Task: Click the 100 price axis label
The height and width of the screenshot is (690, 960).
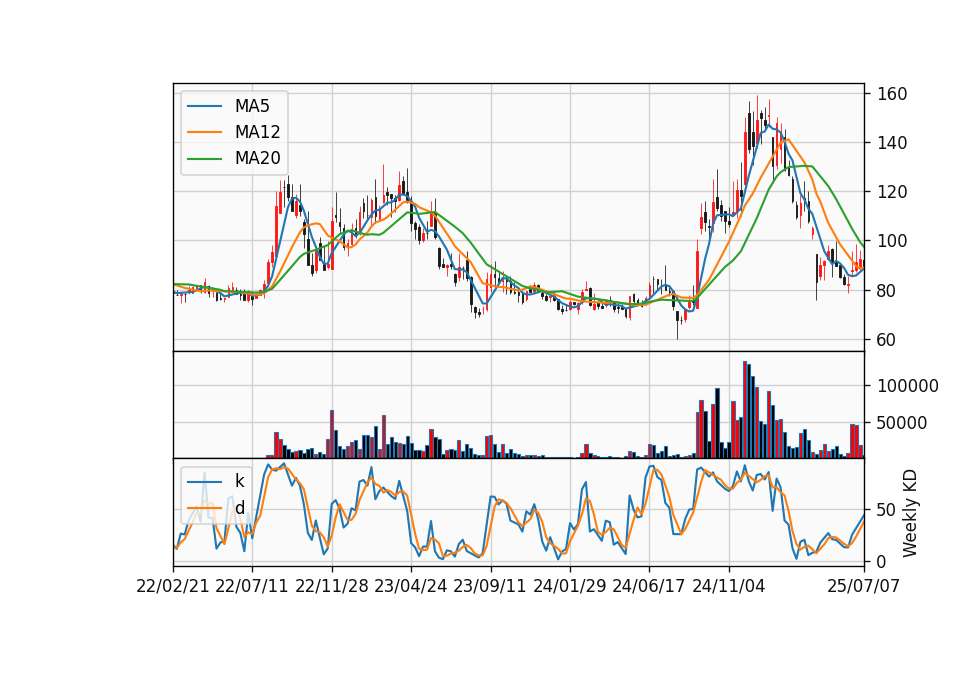Action: tap(893, 241)
